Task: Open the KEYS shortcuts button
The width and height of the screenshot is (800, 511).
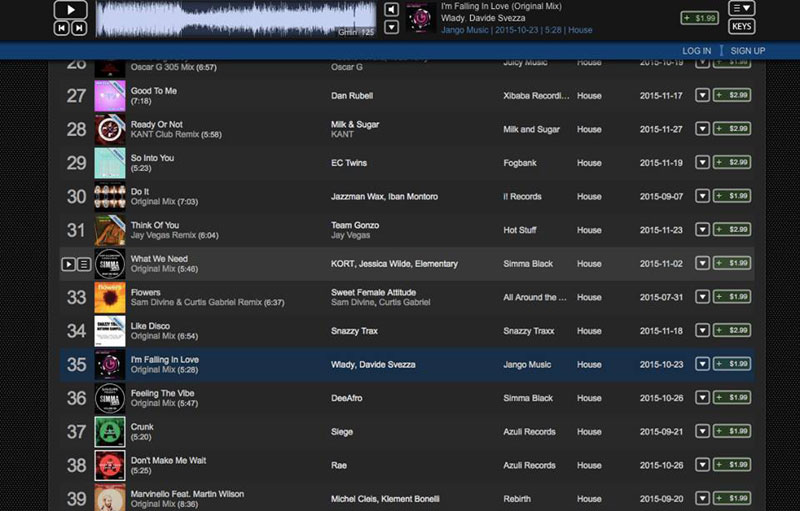Action: click(x=741, y=27)
